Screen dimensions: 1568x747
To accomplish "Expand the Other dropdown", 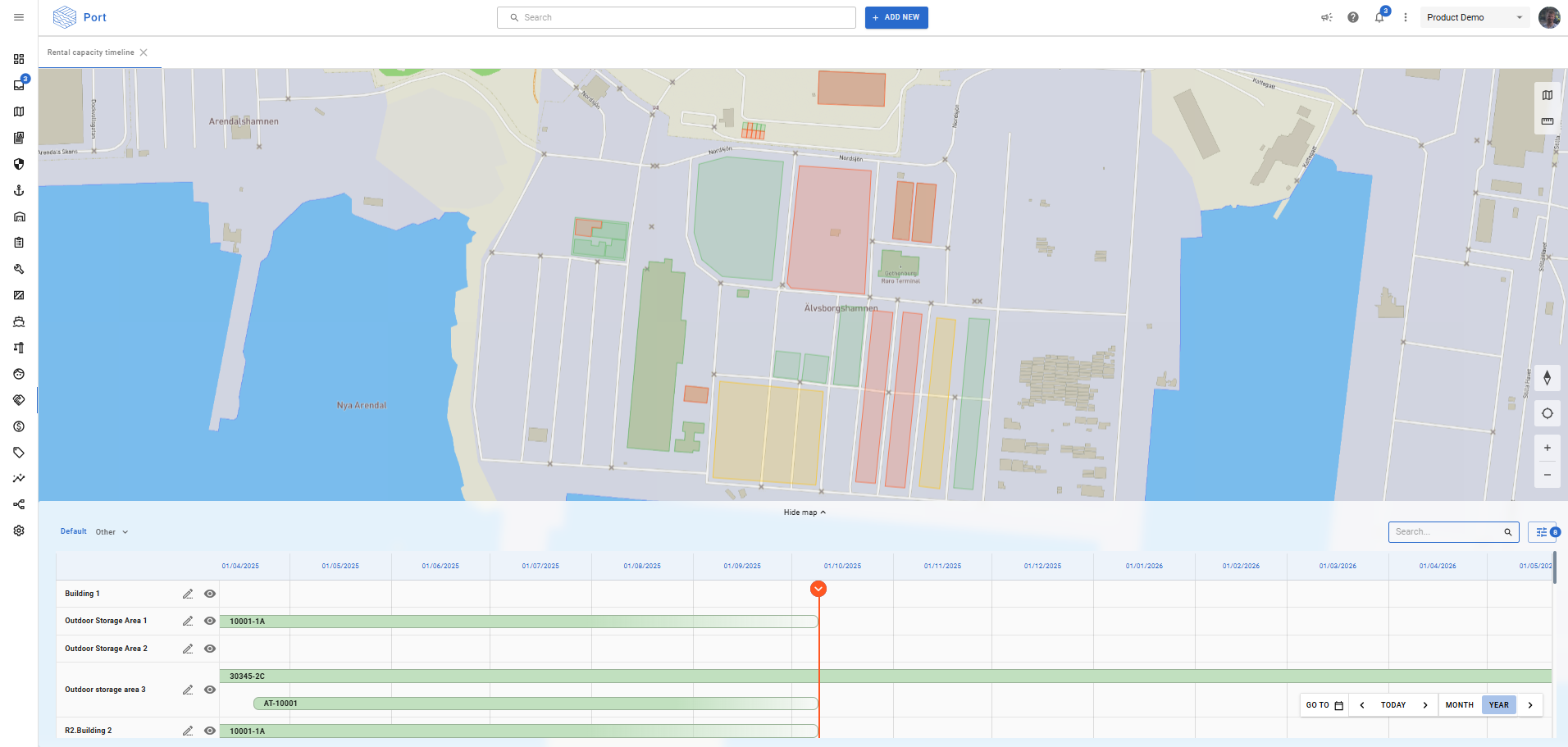I will (112, 532).
